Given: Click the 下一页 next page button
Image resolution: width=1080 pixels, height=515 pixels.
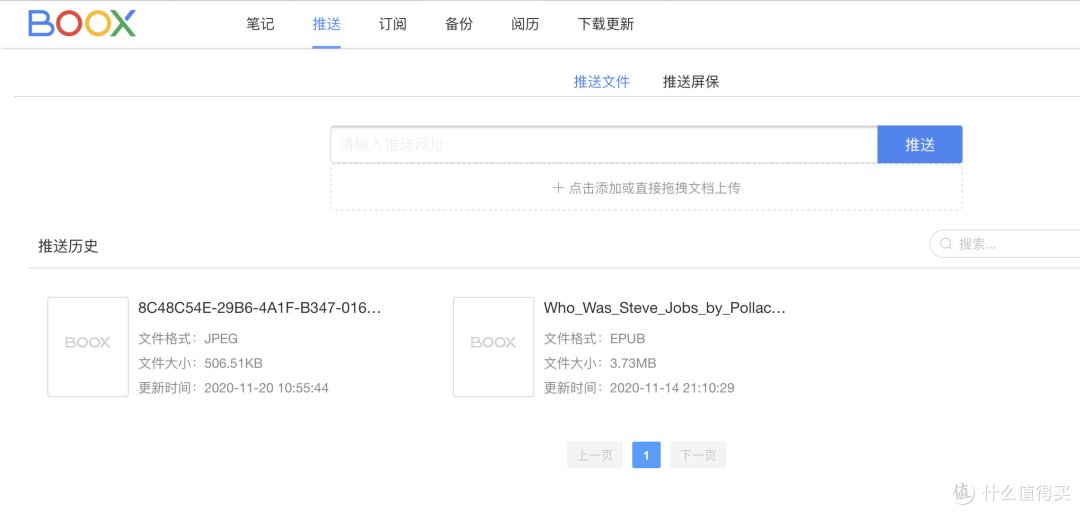Looking at the screenshot, I should coord(698,455).
